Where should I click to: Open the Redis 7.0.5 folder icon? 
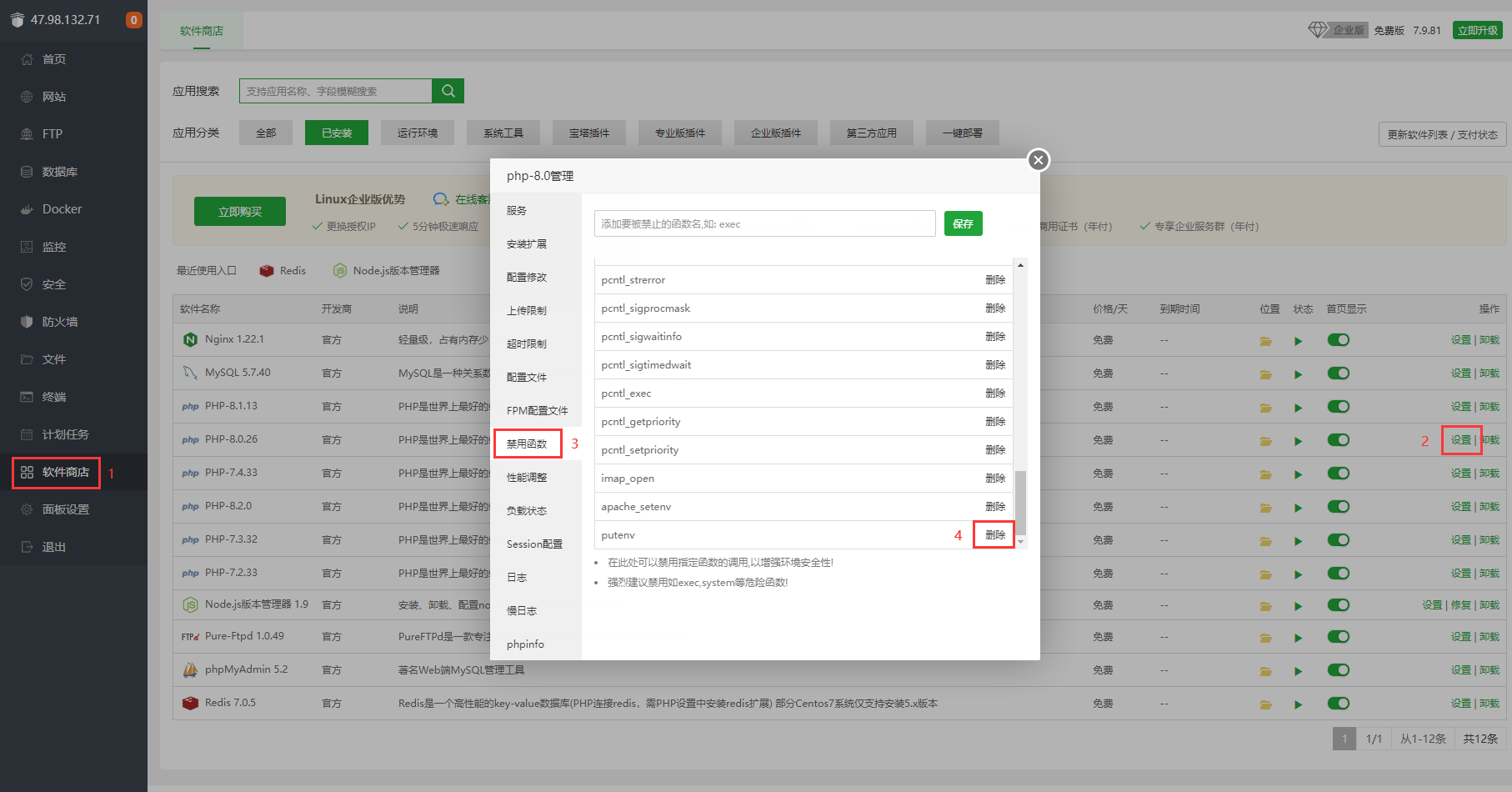(1265, 704)
